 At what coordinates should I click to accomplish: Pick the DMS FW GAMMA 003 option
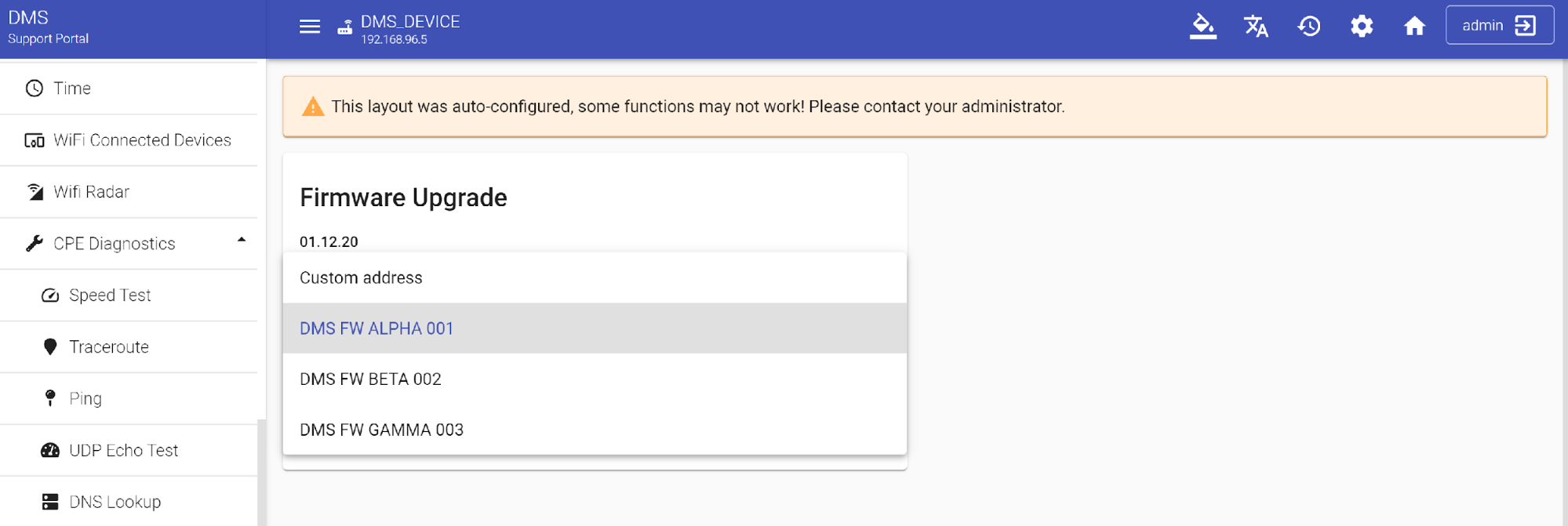point(381,430)
